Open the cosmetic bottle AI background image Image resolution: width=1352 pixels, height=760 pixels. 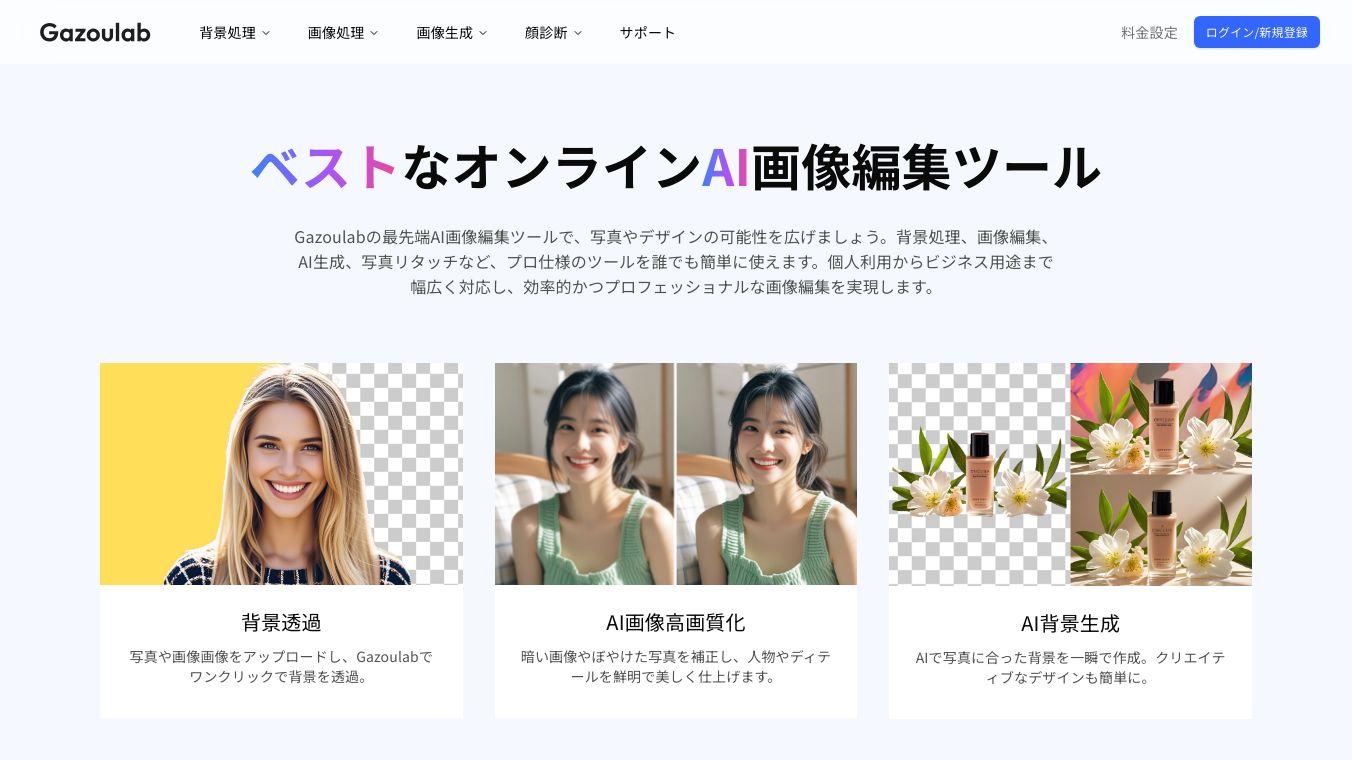[1070, 474]
